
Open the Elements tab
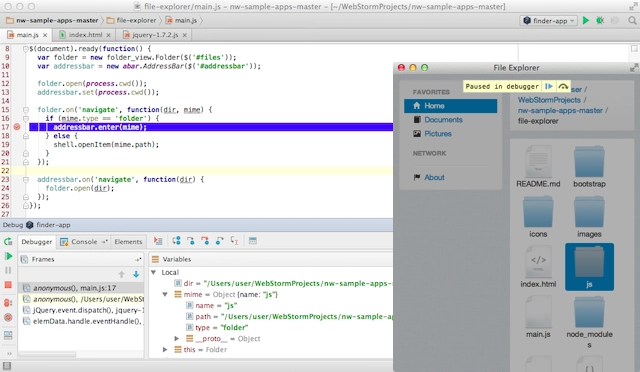[x=128, y=242]
